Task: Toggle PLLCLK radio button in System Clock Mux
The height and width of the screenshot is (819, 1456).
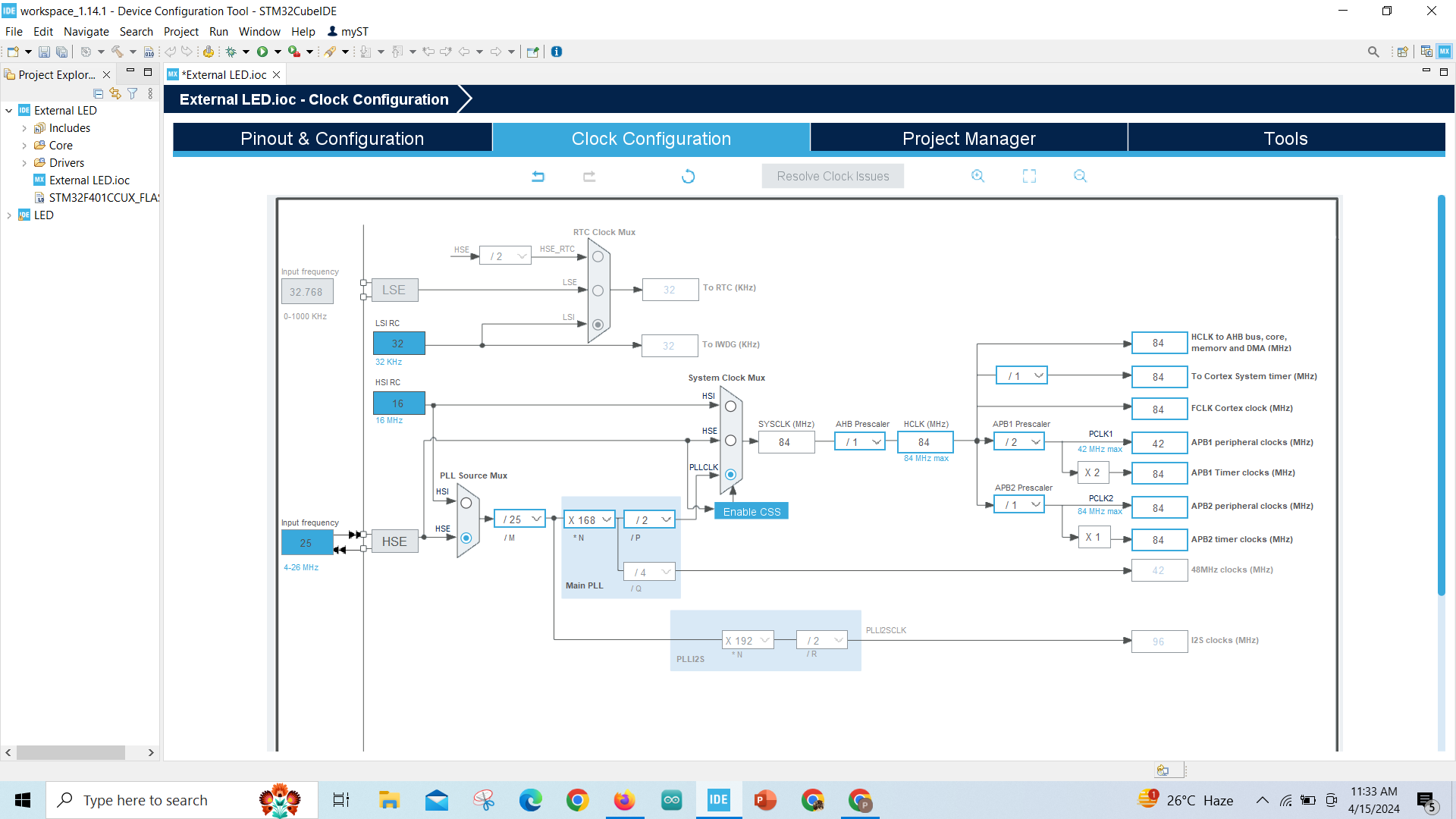Action: pos(731,473)
